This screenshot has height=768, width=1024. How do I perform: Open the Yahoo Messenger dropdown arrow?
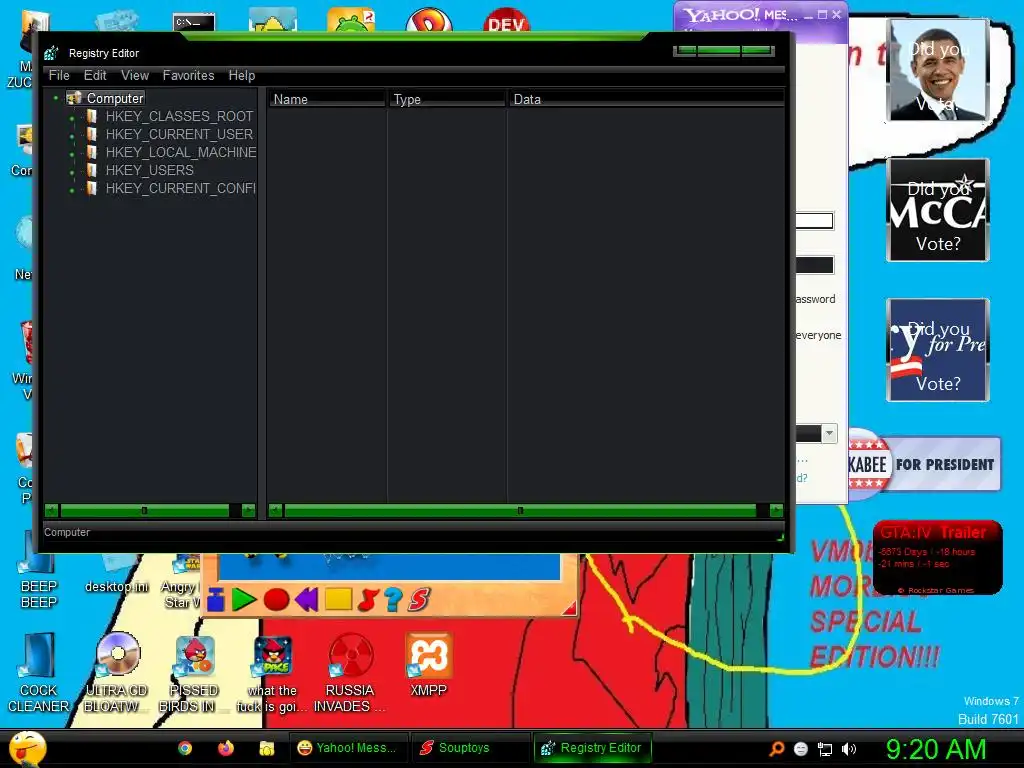tap(829, 433)
